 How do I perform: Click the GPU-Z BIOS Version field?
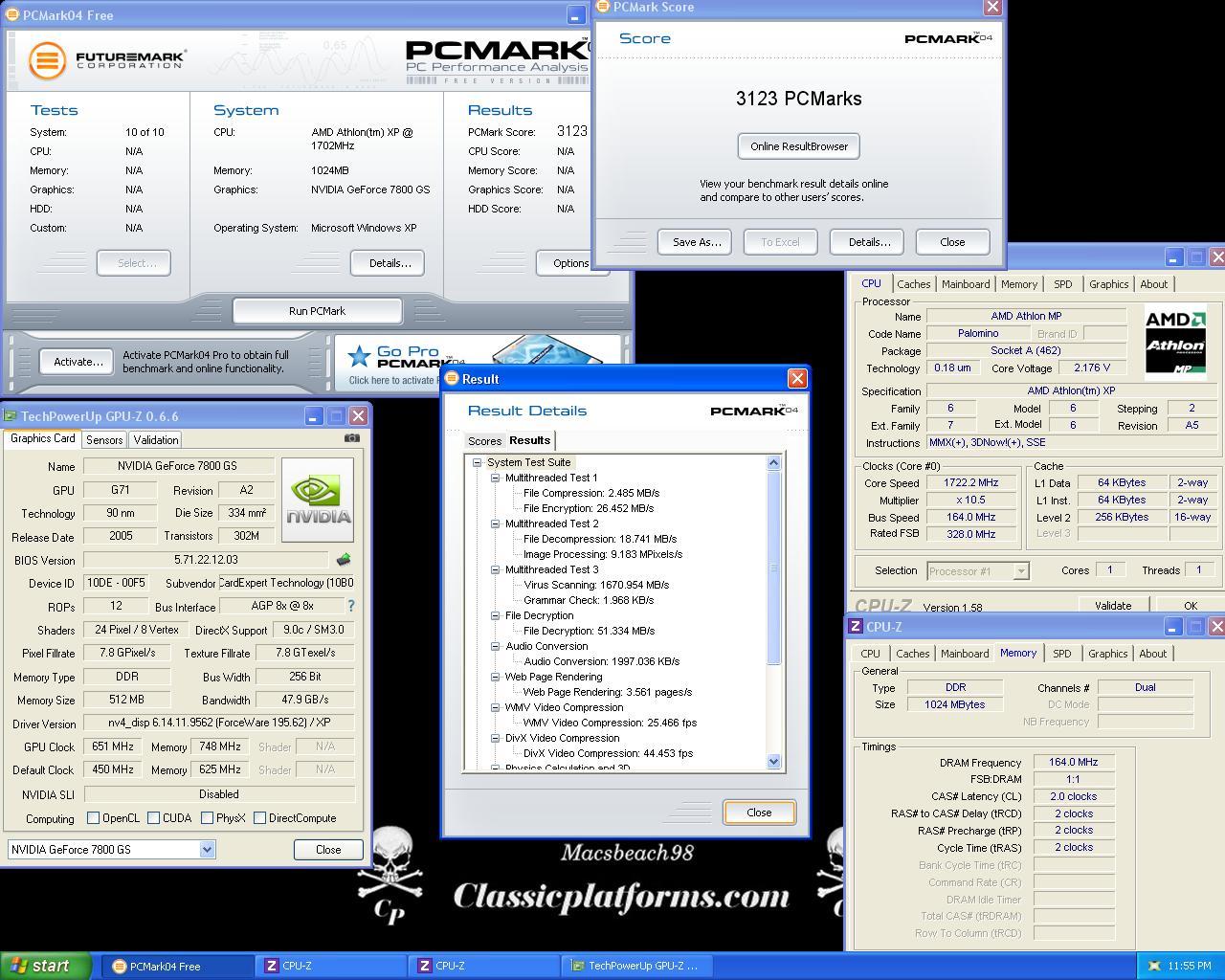(x=207, y=560)
